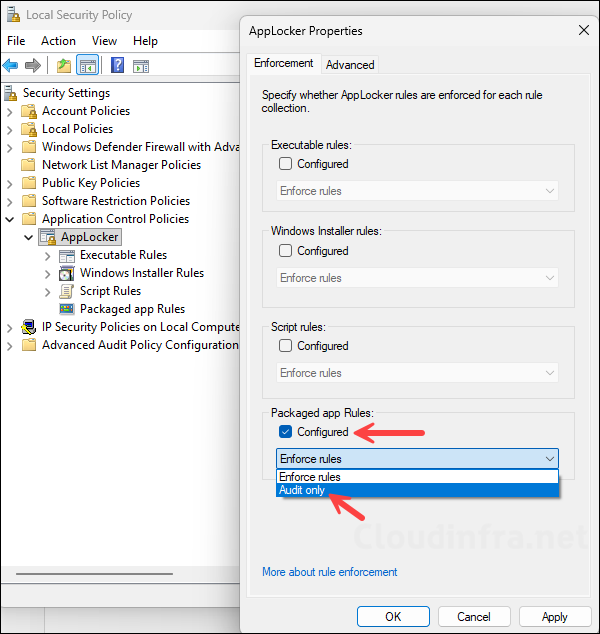
Task: Close the AppLocker Properties dialog
Action: pyautogui.click(x=583, y=30)
